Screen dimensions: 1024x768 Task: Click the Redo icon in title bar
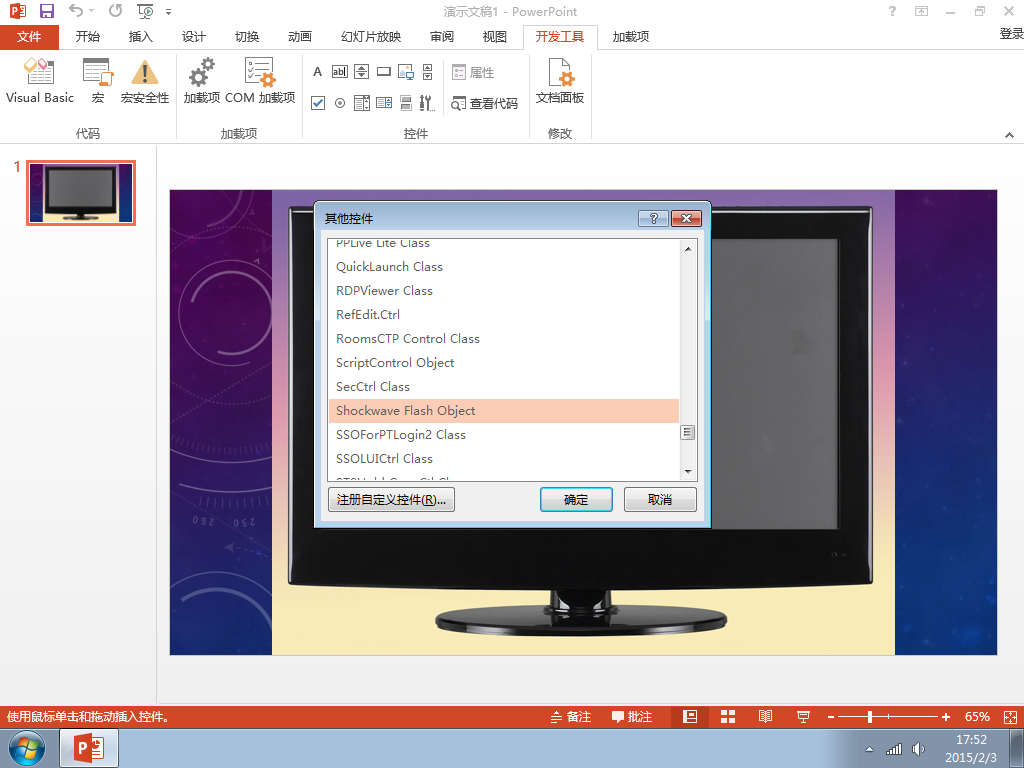click(116, 11)
